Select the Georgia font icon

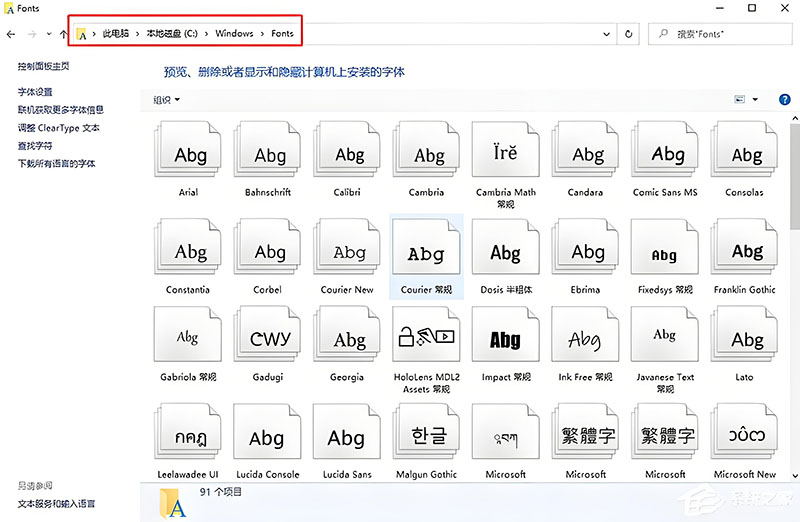pos(347,334)
